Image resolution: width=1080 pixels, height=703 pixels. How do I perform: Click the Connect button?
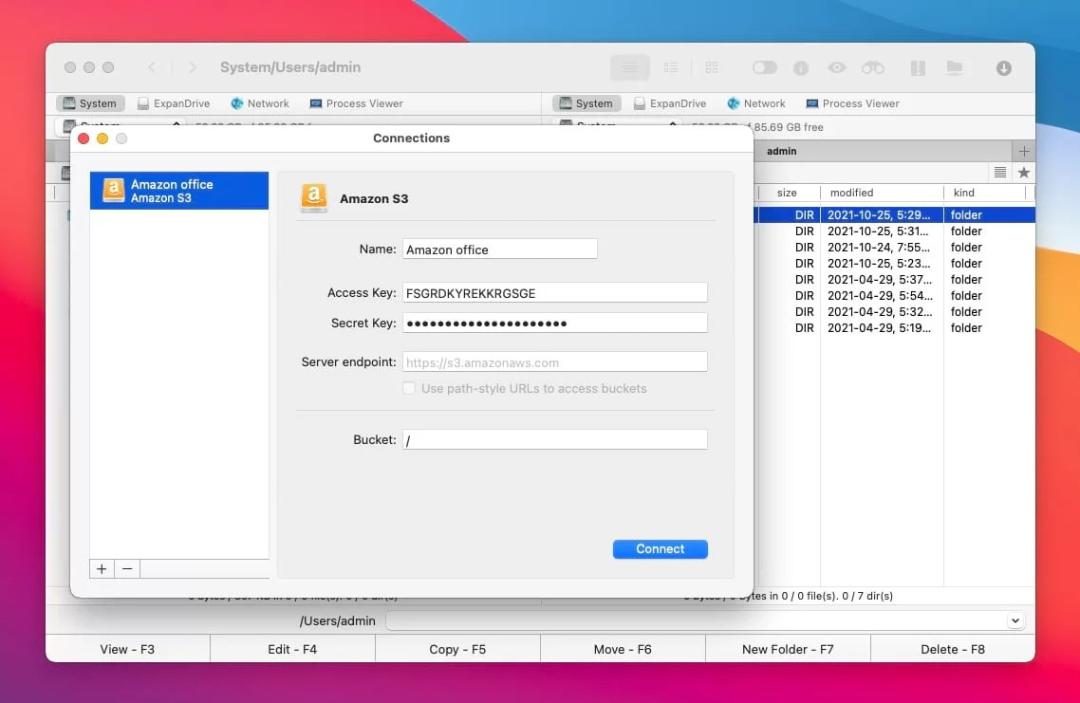tap(660, 549)
